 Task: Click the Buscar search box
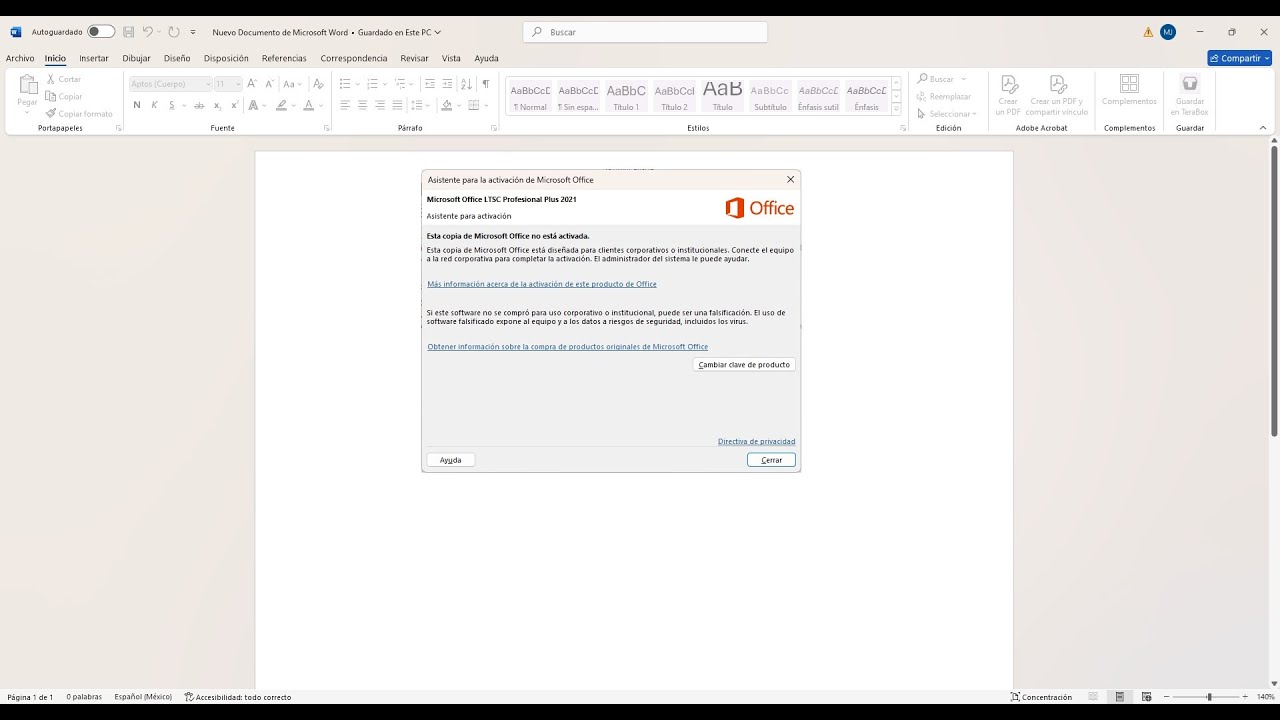[x=645, y=32]
